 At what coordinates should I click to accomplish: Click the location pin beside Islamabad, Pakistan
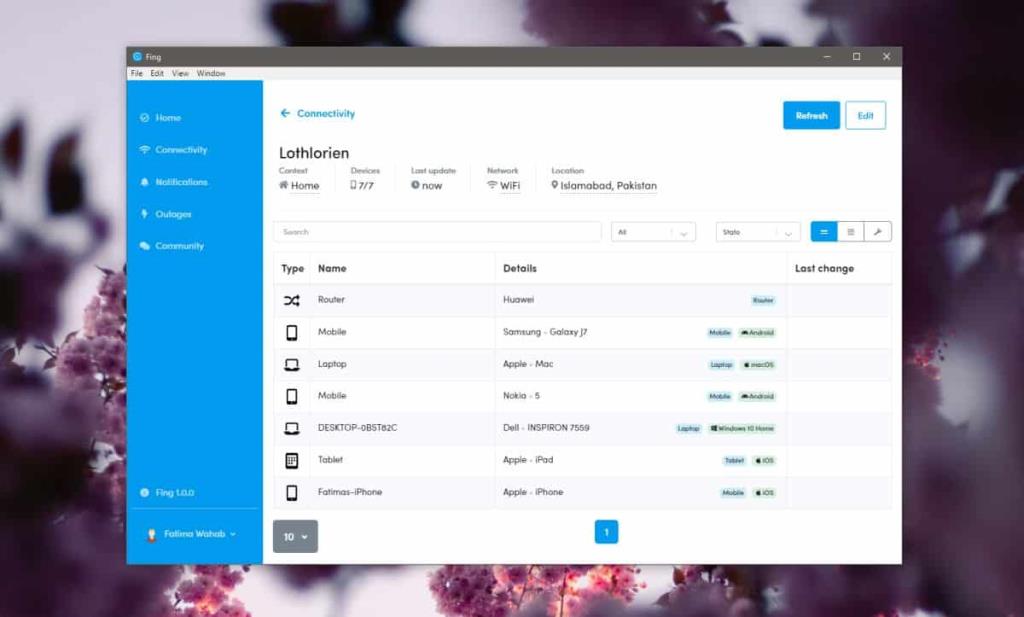point(556,185)
